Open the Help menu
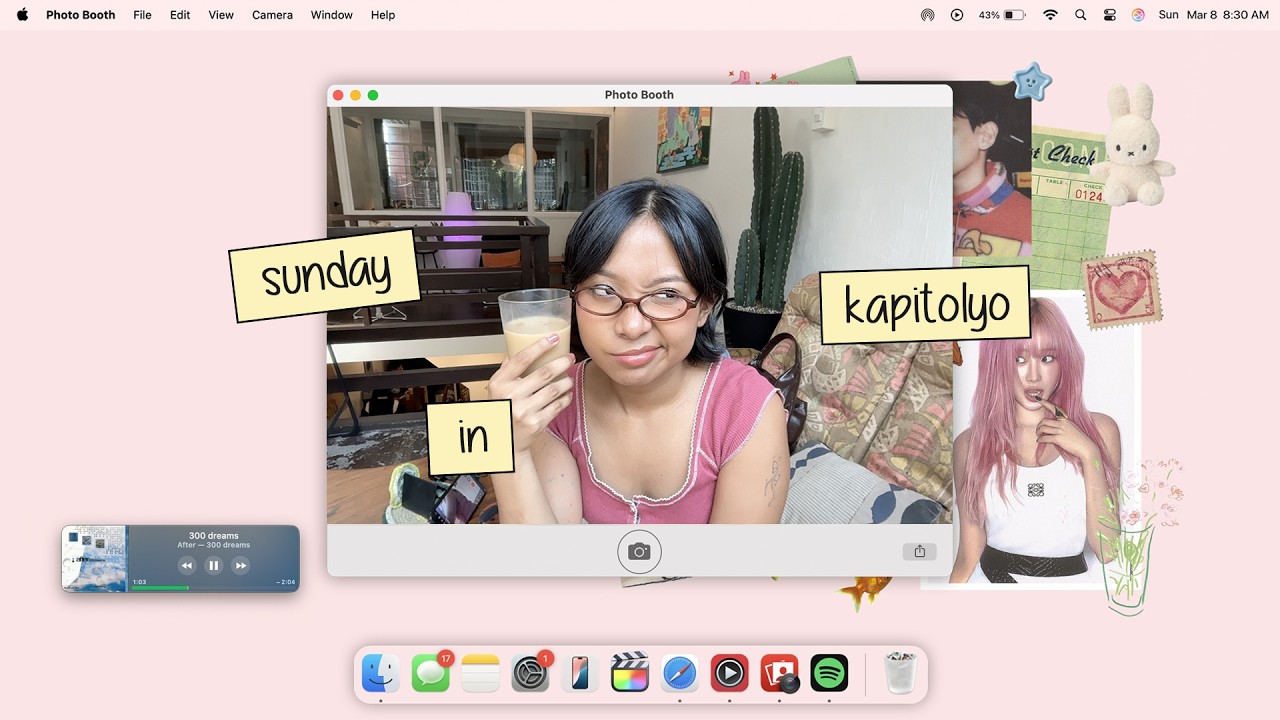1280x720 pixels. (x=383, y=15)
